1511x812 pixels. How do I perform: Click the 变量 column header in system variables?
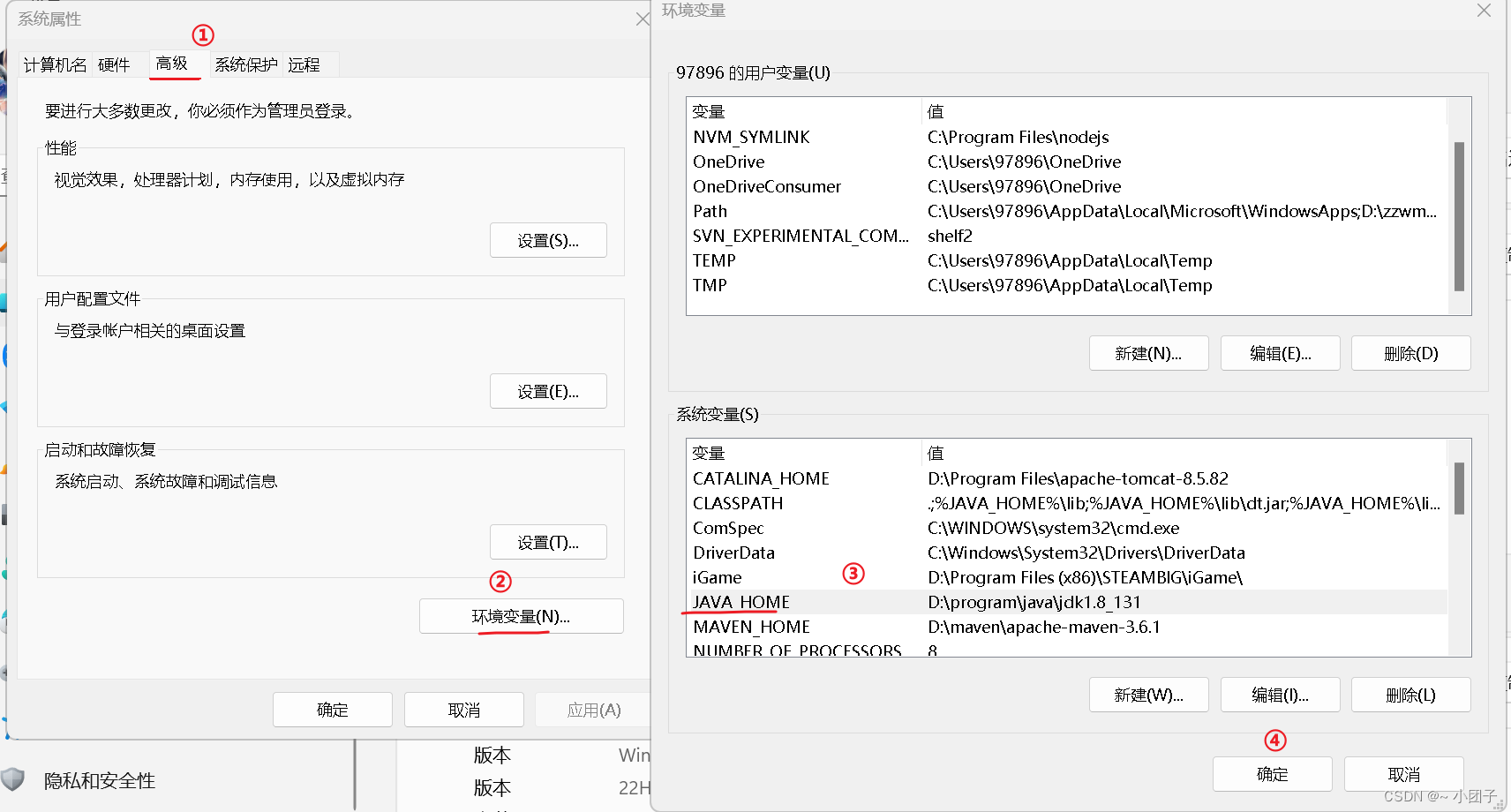tap(804, 453)
